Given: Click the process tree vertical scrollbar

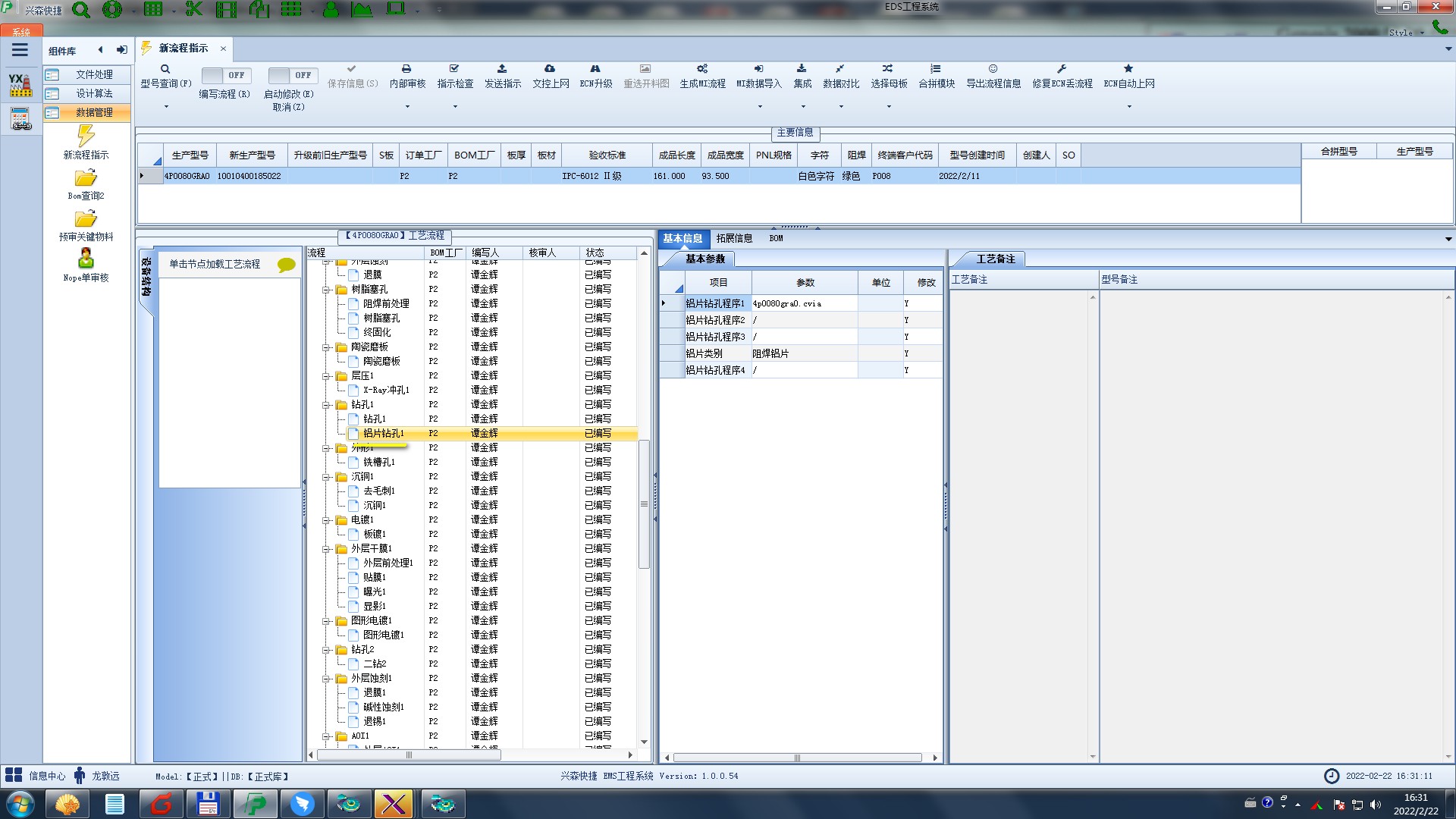Looking at the screenshot, I should coord(644,504).
